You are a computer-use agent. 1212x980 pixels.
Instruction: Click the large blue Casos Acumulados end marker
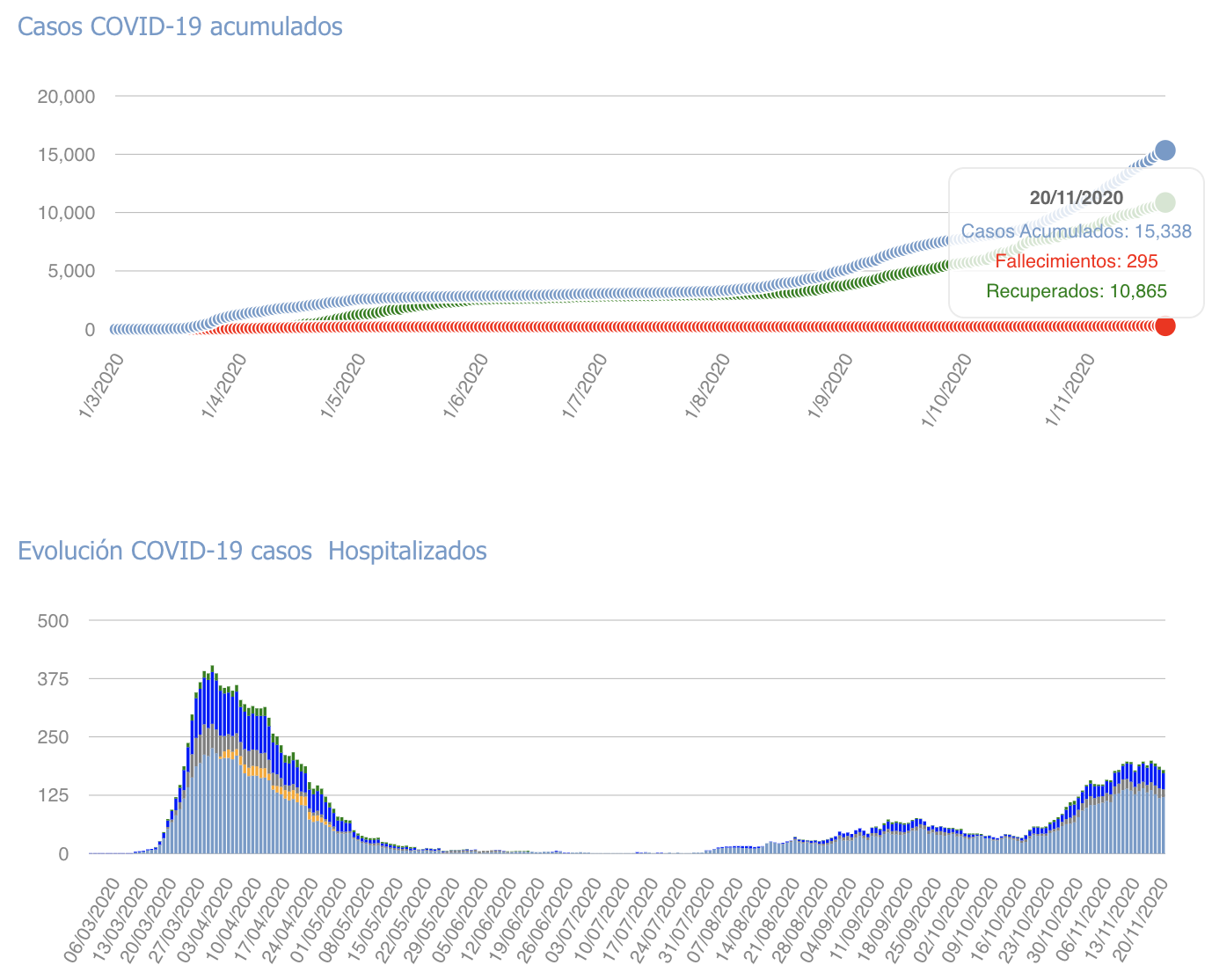pos(1165,150)
